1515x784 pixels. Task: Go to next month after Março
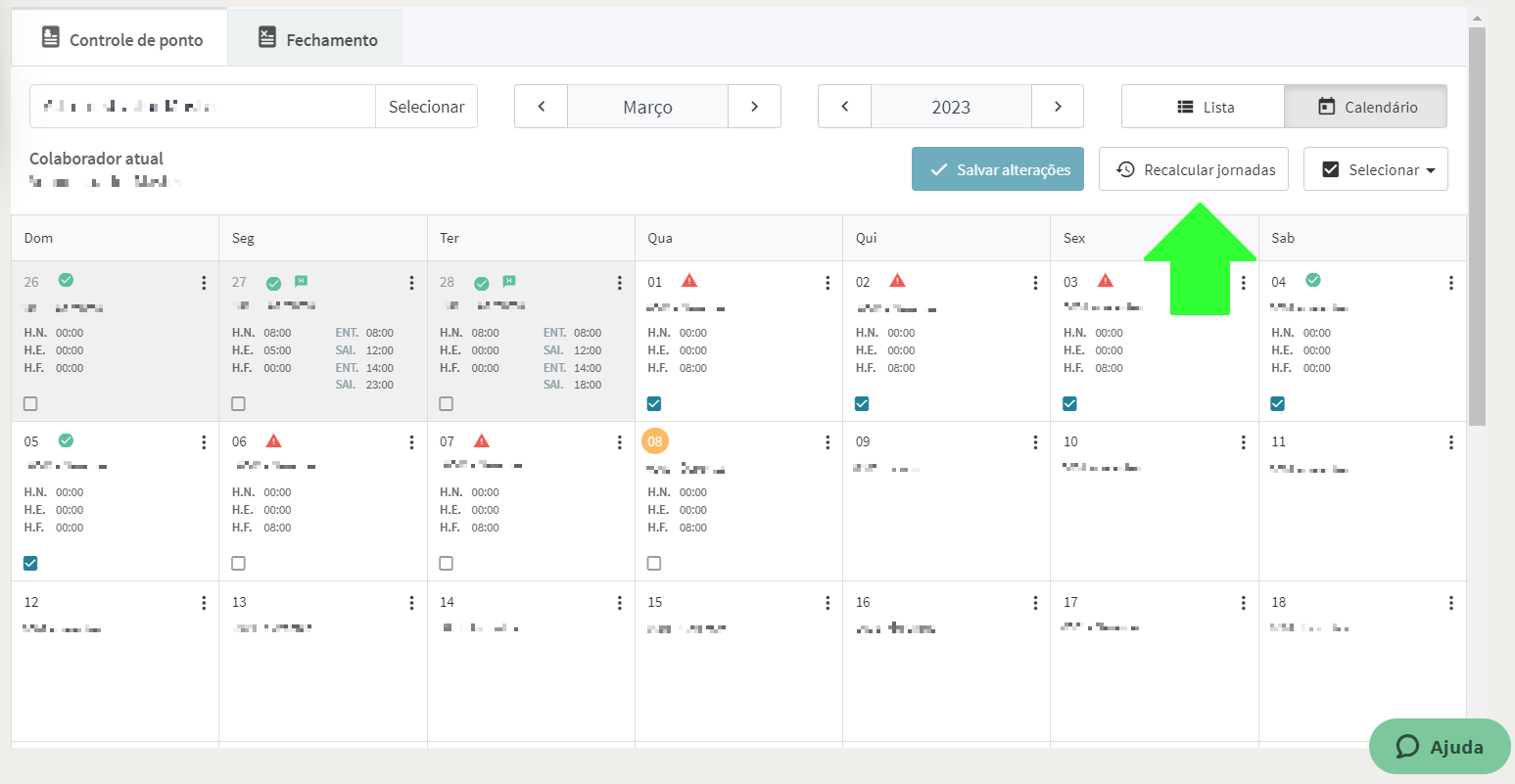(x=754, y=107)
